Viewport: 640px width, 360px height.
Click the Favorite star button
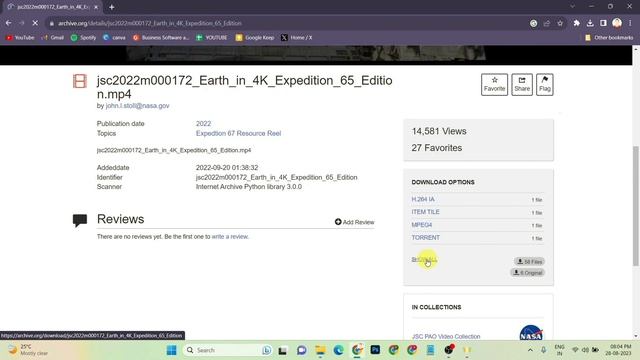(494, 84)
